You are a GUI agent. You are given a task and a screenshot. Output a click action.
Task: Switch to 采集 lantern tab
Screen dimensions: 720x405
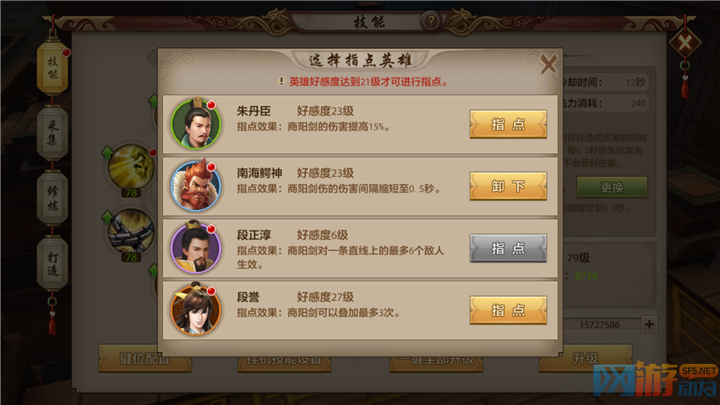[52, 133]
